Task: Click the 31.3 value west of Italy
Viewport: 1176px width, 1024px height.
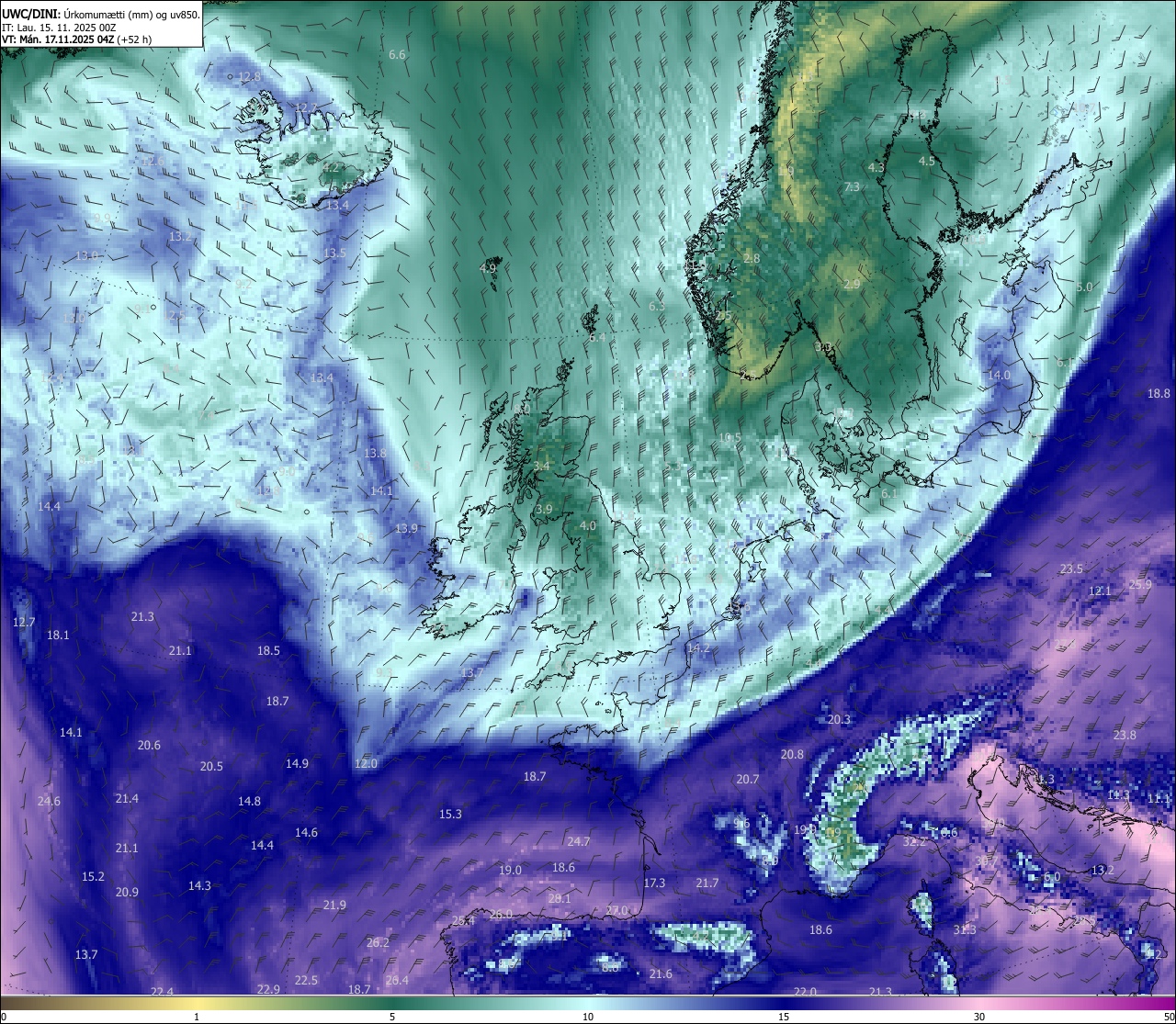Action: tap(965, 929)
